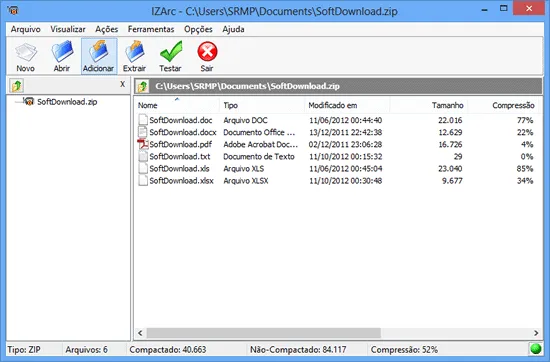Exit the program with Sair icon

tap(207, 56)
